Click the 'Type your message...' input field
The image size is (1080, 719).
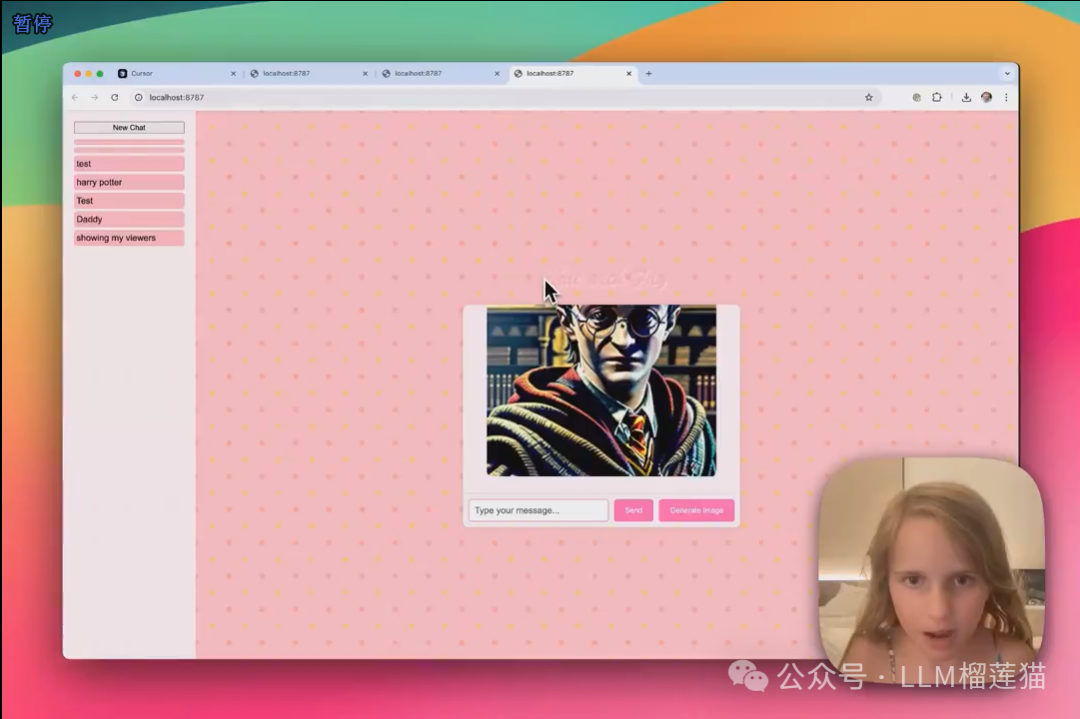(x=538, y=511)
